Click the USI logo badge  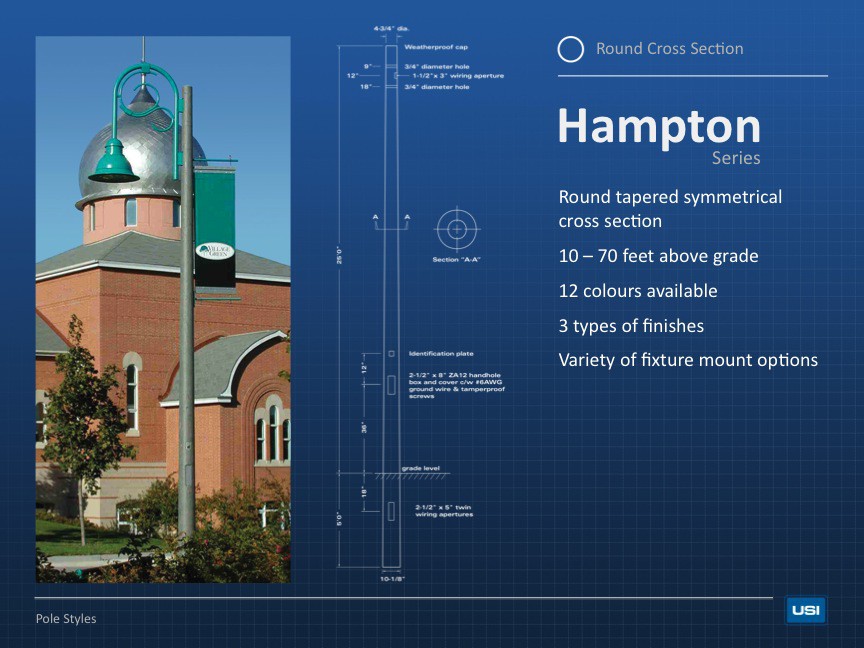pos(806,611)
